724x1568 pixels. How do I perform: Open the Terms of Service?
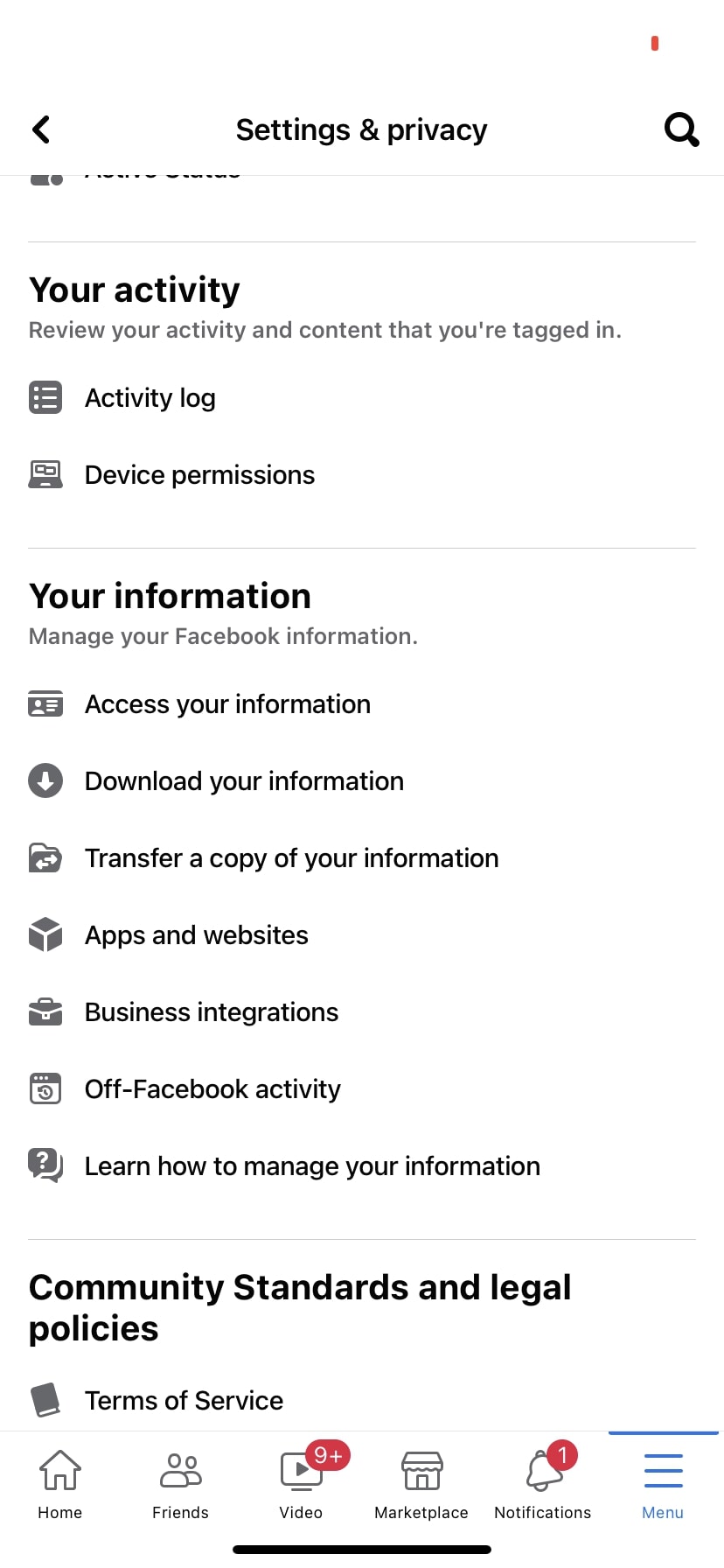(184, 1400)
